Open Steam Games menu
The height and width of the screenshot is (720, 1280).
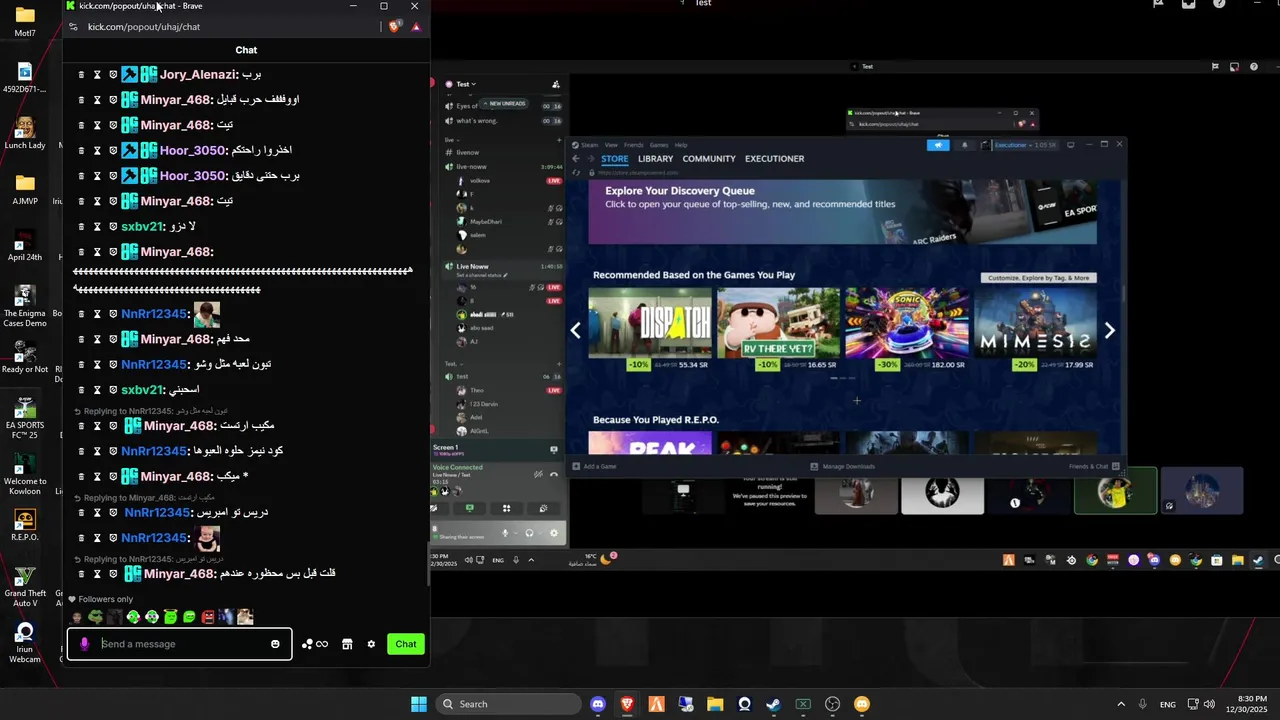click(659, 145)
